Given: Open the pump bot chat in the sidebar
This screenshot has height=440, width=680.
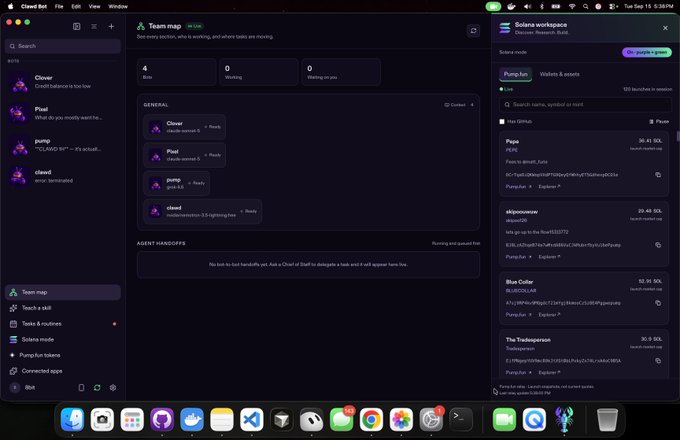Looking at the screenshot, I should 63,145.
